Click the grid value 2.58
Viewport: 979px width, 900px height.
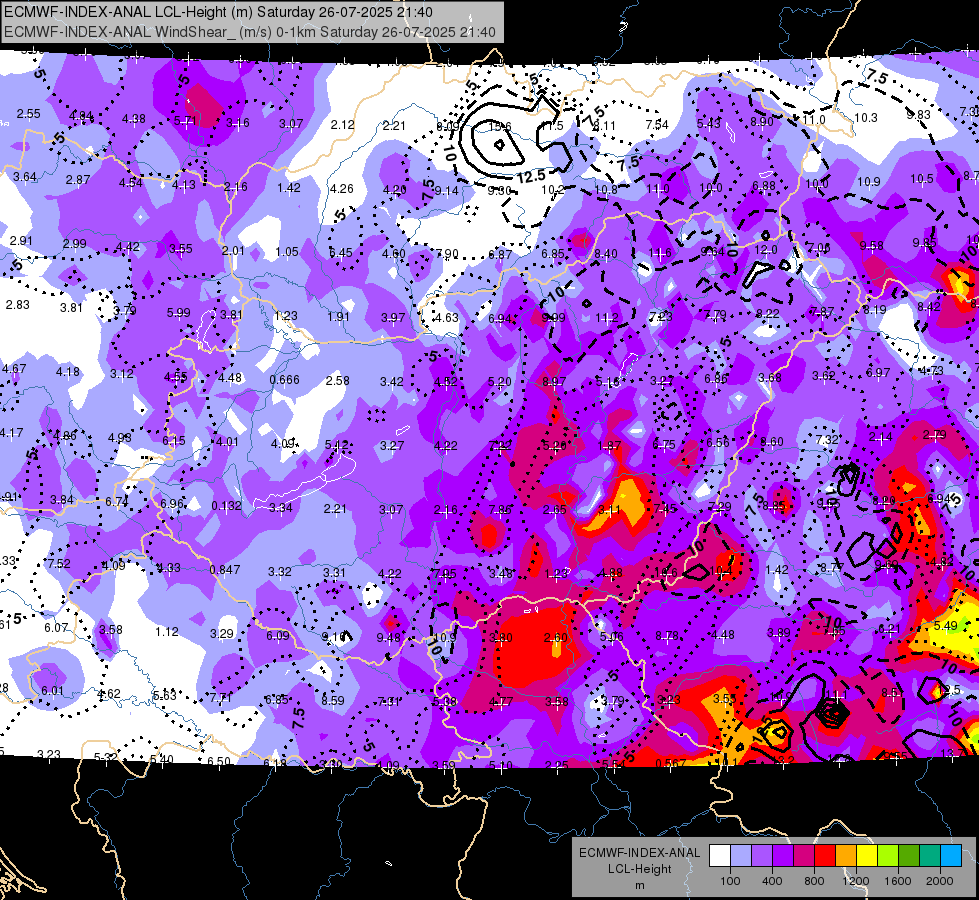(338, 380)
